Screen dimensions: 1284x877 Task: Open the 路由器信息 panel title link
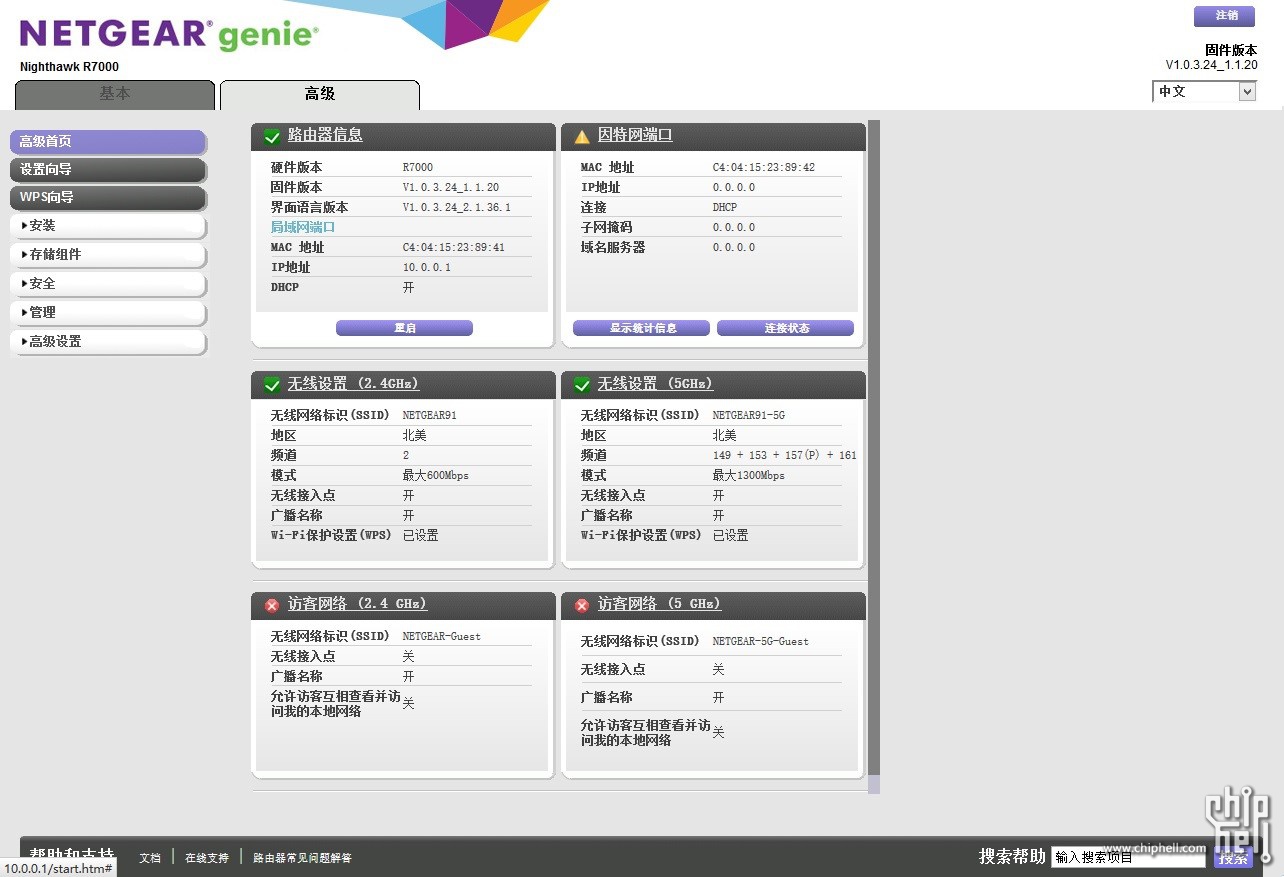coord(325,135)
